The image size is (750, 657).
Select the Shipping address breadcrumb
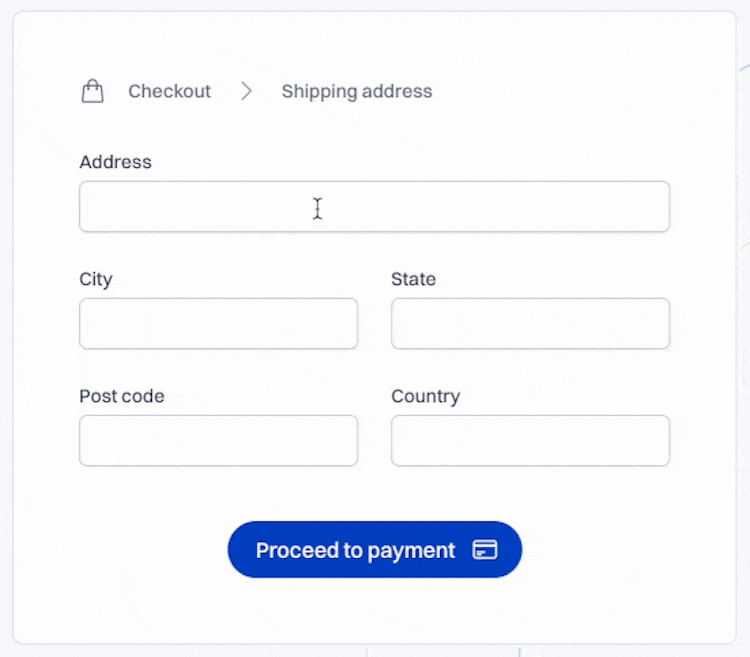tap(357, 92)
